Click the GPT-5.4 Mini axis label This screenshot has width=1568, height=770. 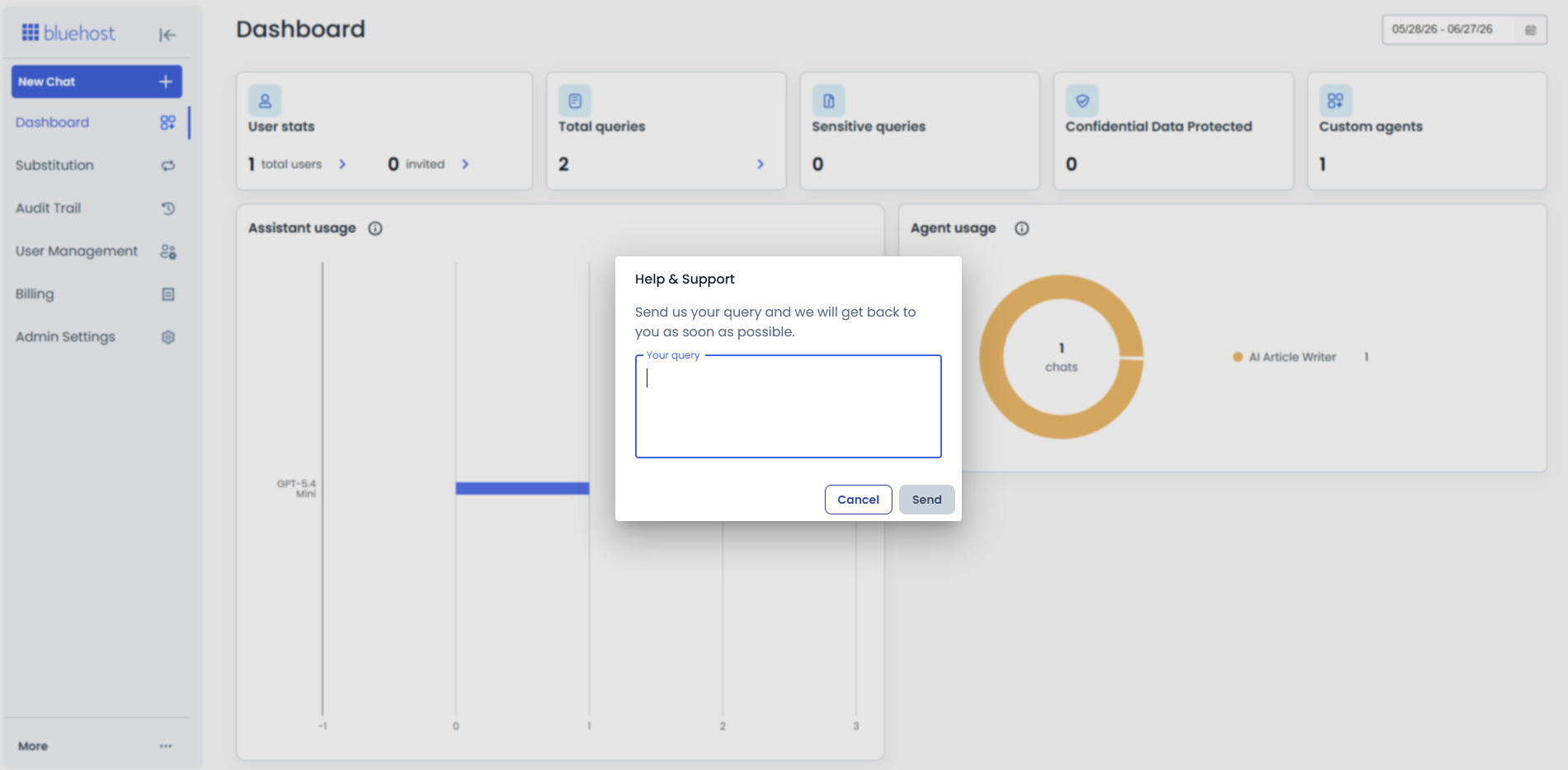point(297,489)
